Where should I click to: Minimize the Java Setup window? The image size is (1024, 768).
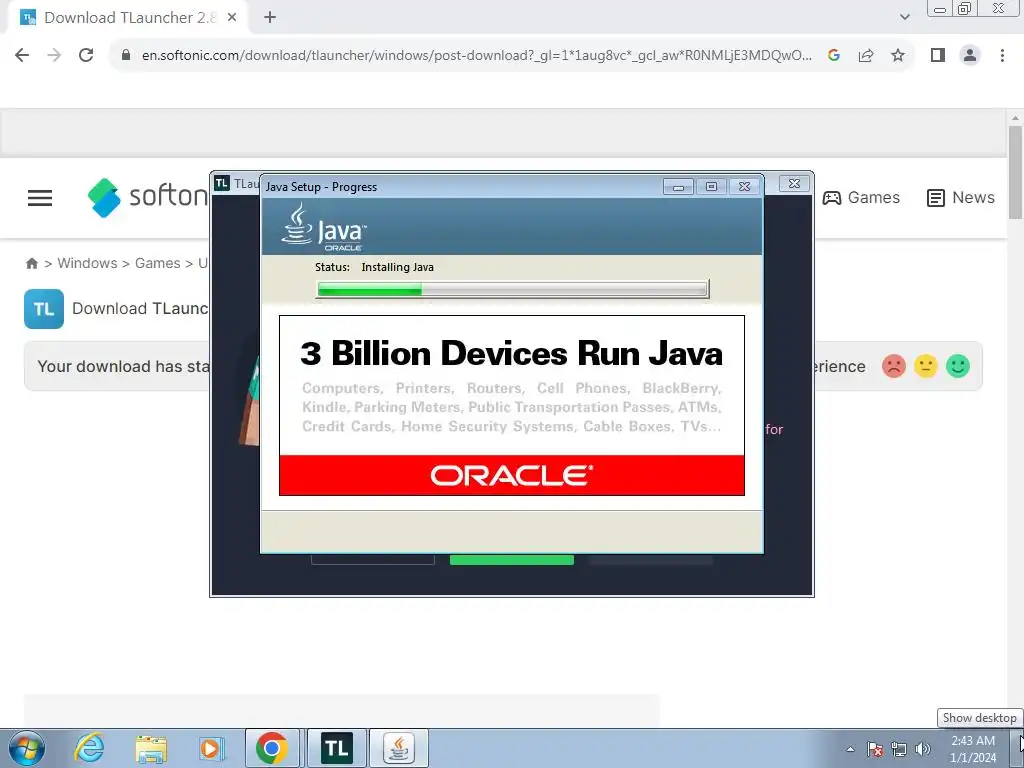[679, 187]
